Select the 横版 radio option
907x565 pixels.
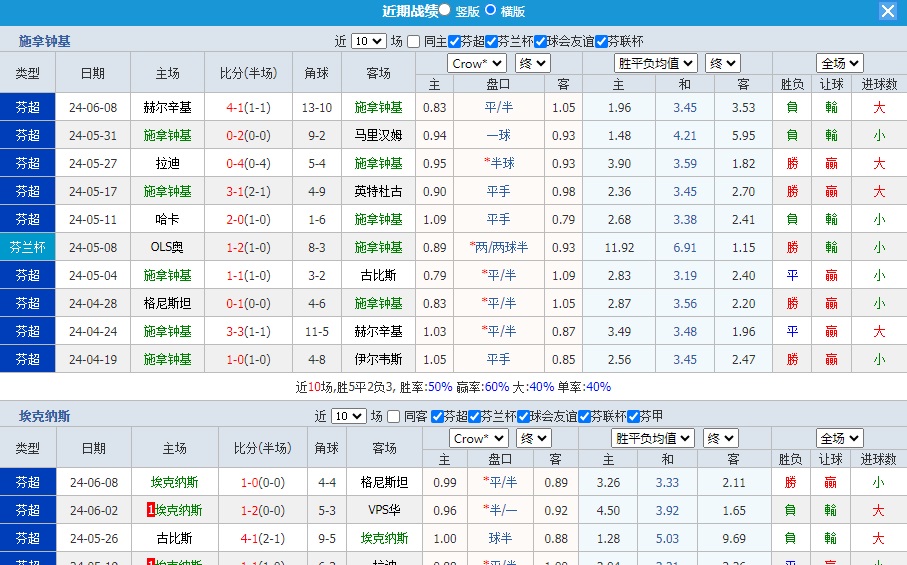pyautogui.click(x=490, y=10)
